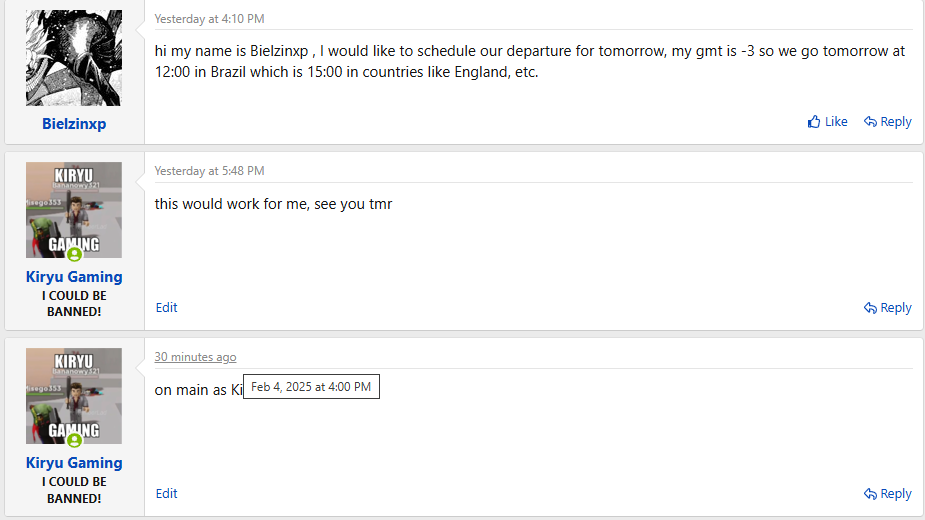Reply to the 'on main as Ki' post
925x520 pixels.
[888, 493]
